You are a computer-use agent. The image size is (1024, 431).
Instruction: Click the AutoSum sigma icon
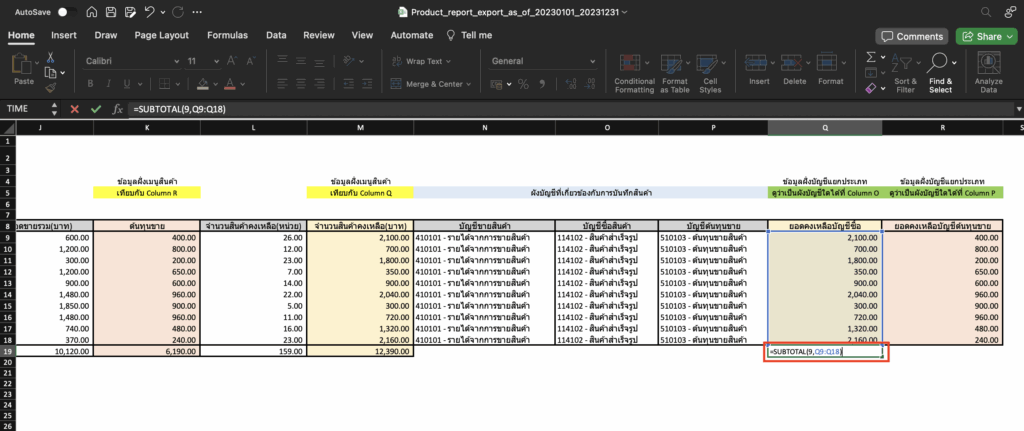pos(870,58)
